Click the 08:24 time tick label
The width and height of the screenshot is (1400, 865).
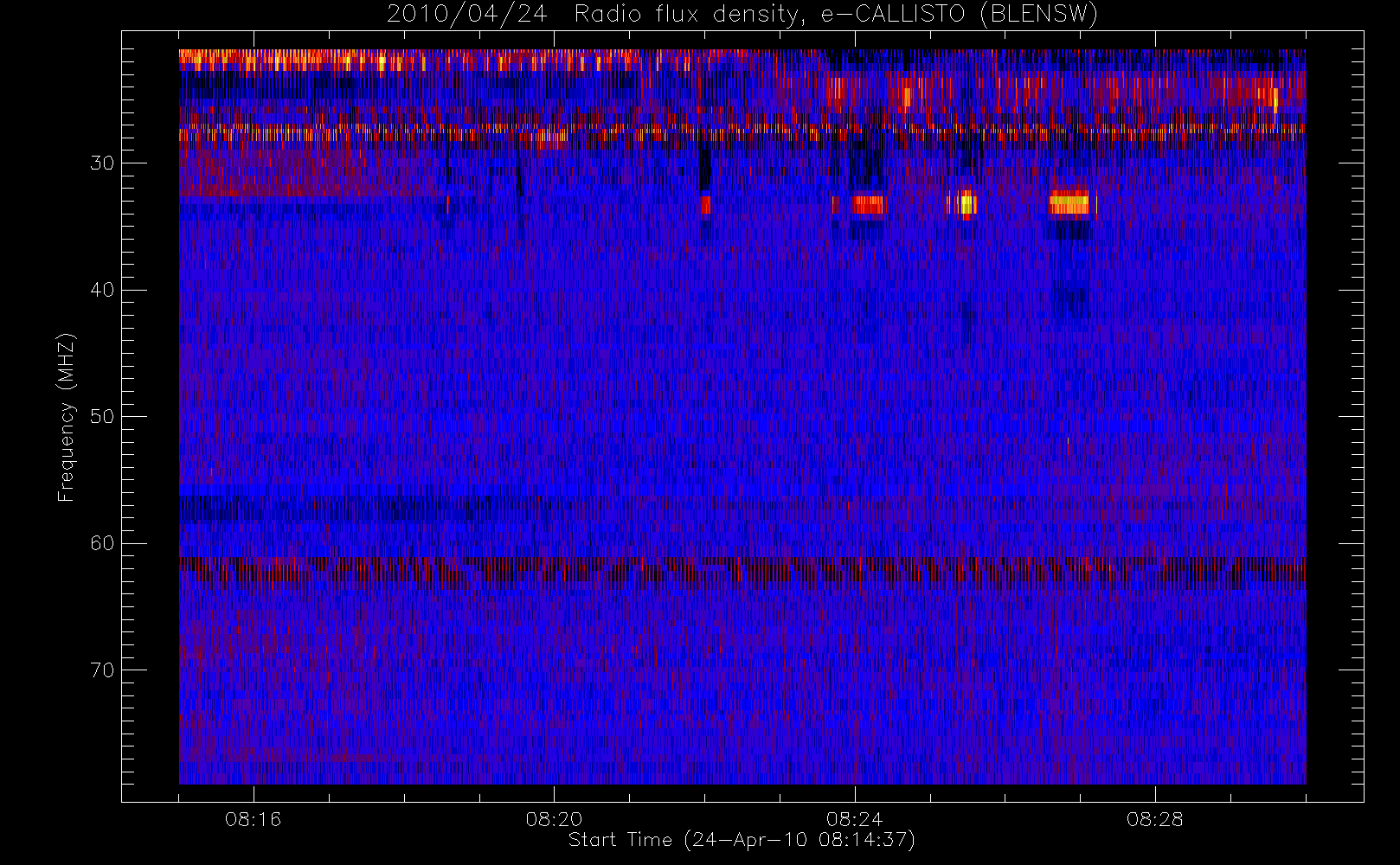[854, 819]
